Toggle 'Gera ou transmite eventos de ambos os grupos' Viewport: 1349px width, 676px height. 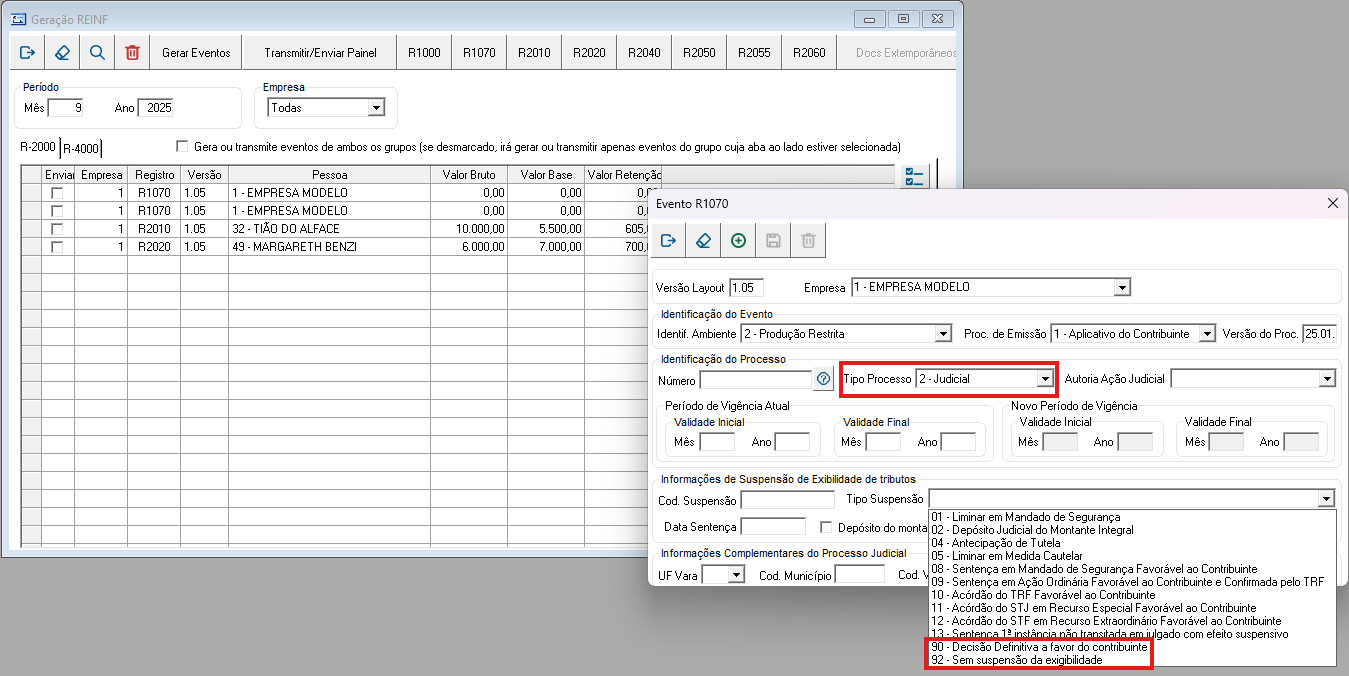(x=182, y=146)
